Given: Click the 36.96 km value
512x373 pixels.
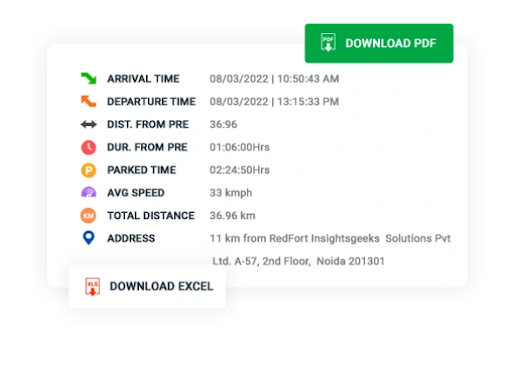Looking at the screenshot, I should tap(232, 216).
